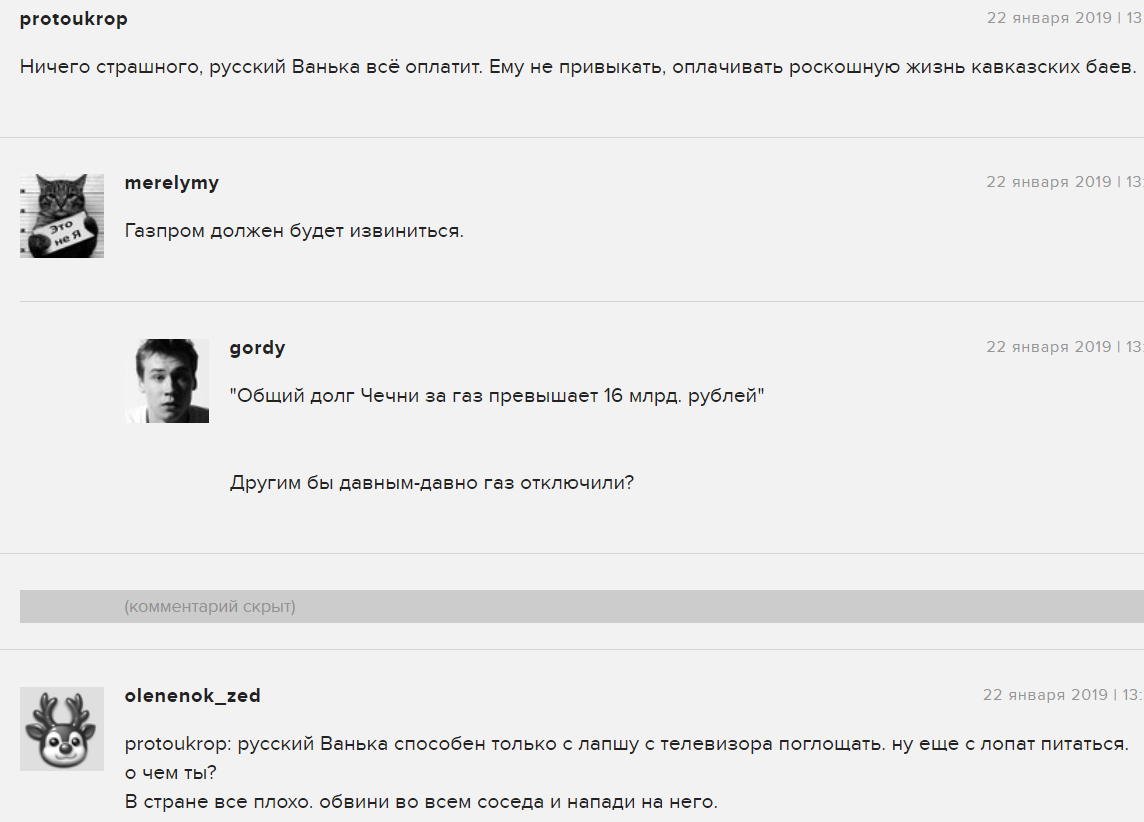The width and height of the screenshot is (1144, 822).
Task: Click the line starting 'В стране все плохо'
Action: pos(421,802)
